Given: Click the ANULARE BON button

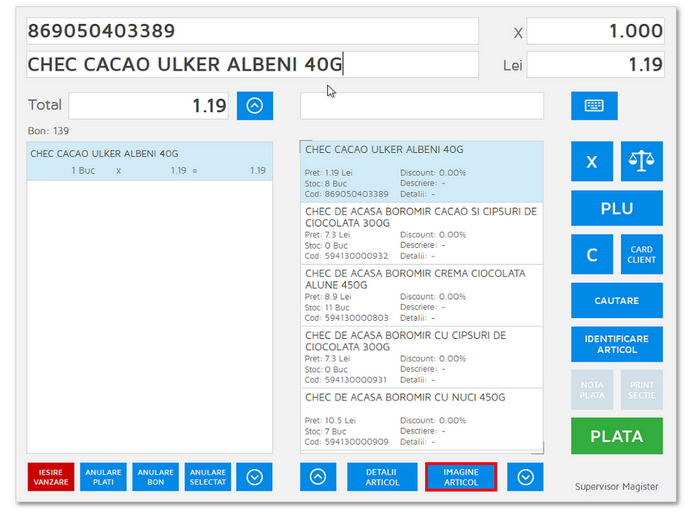Looking at the screenshot, I should point(155,477).
